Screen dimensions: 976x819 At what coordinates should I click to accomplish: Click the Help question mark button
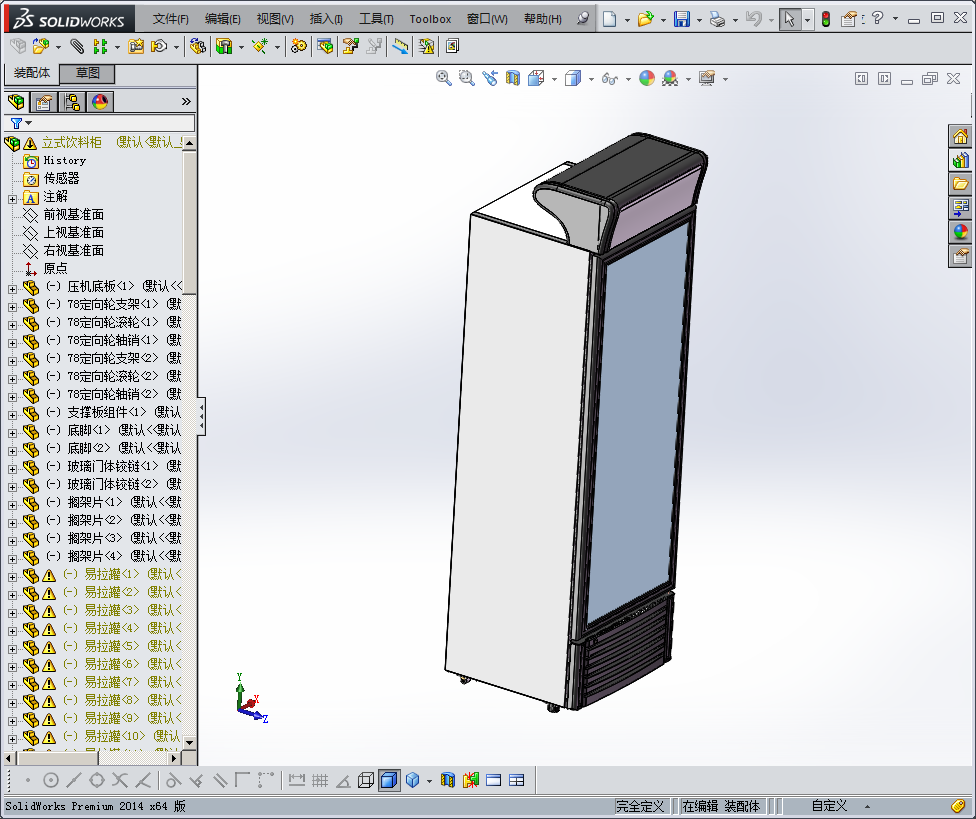coord(878,19)
